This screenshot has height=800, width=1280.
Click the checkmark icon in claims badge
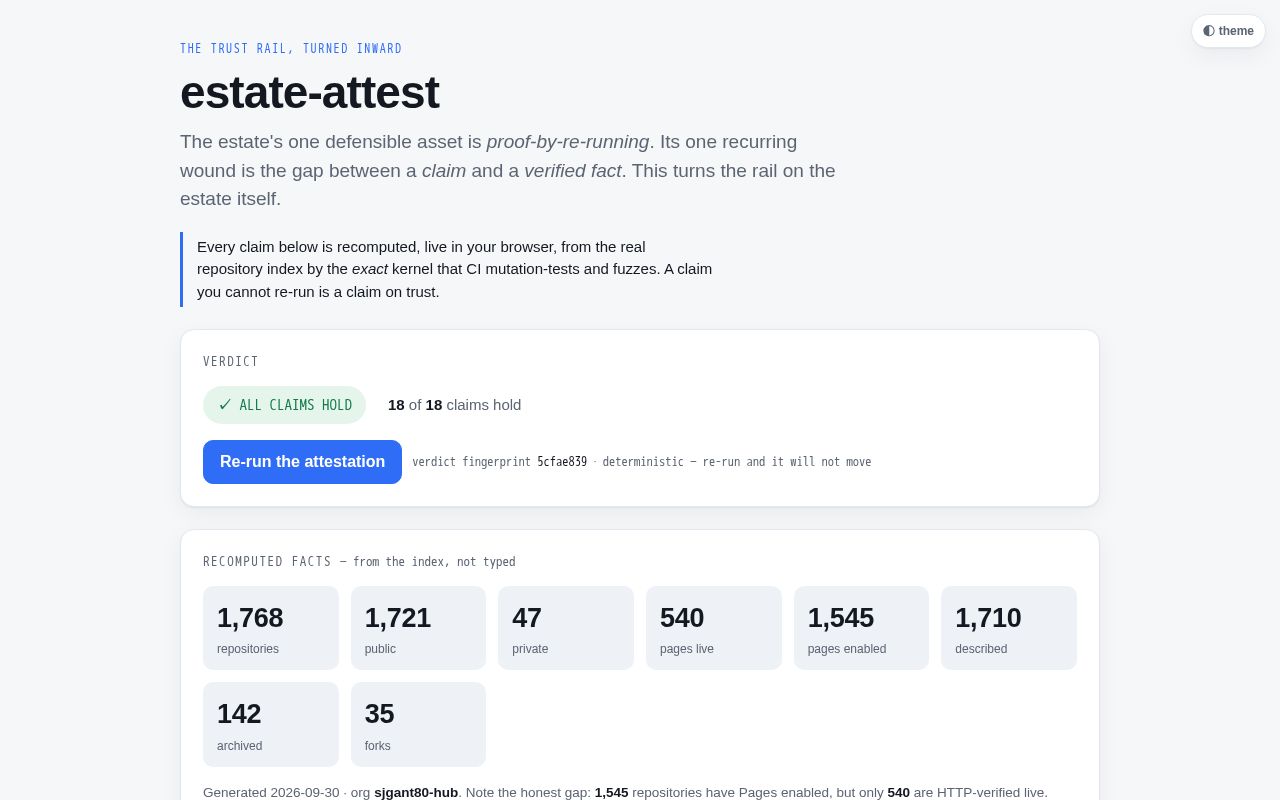coord(225,405)
